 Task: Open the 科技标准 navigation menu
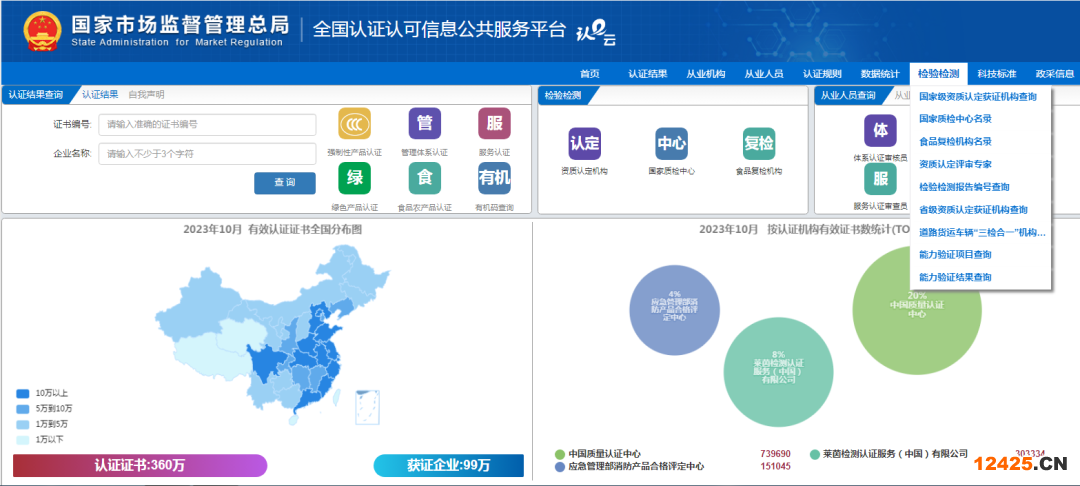[x=997, y=74]
